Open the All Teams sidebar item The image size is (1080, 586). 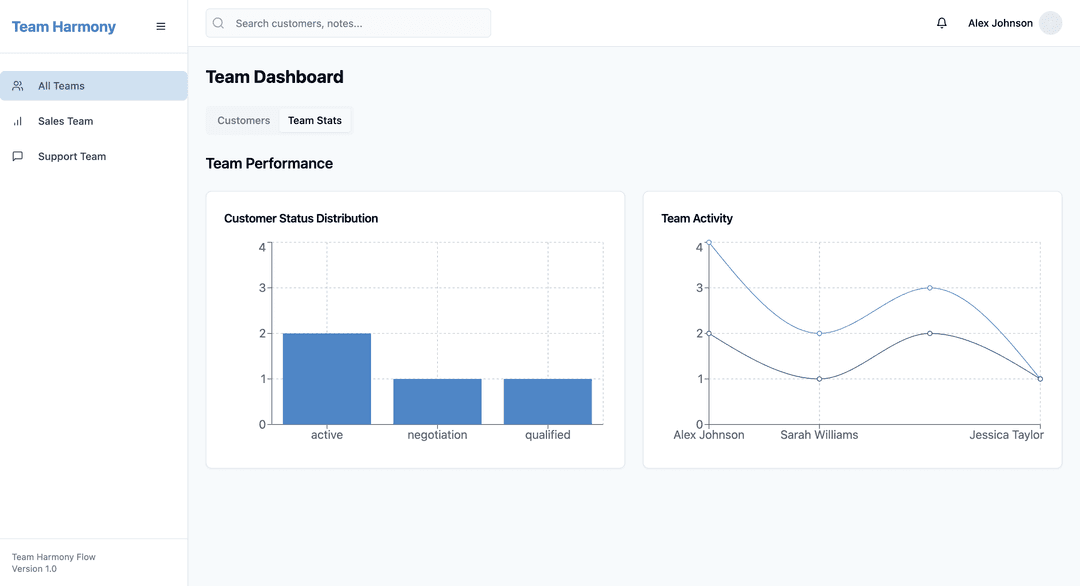point(93,86)
